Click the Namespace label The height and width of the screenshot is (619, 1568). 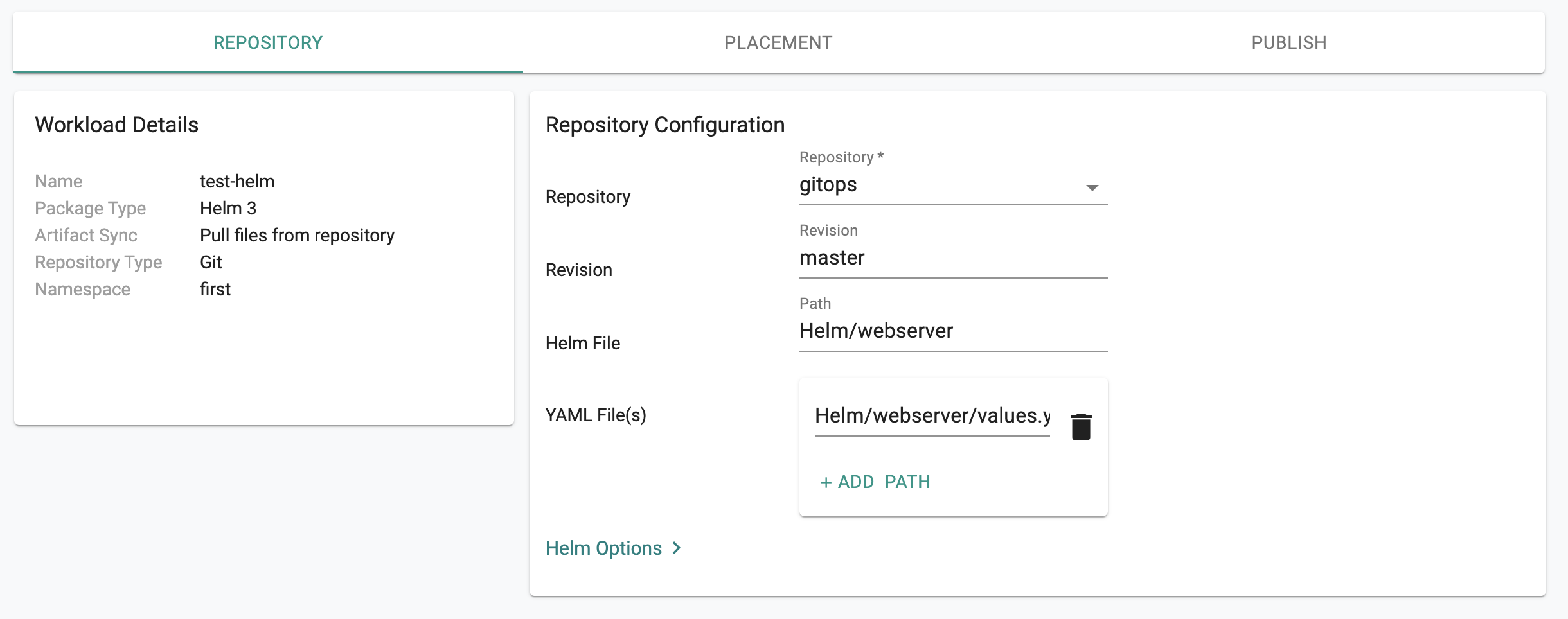83,290
